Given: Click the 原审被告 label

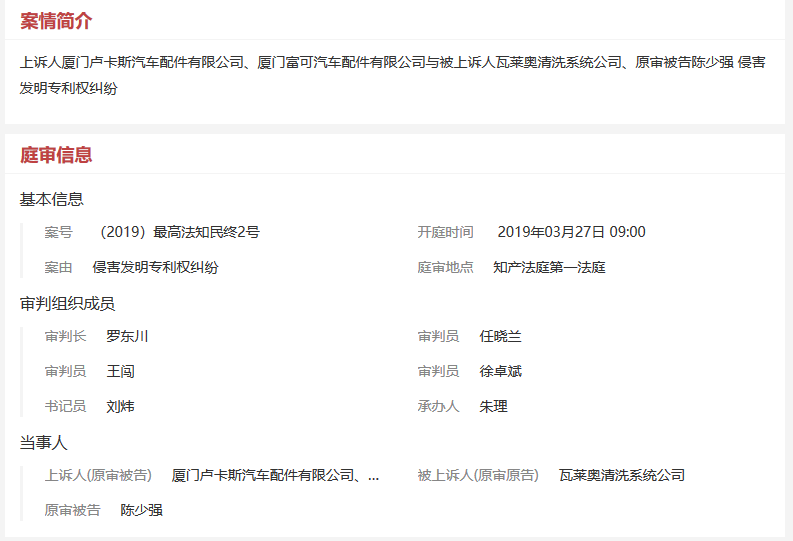Looking at the screenshot, I should point(72,510).
